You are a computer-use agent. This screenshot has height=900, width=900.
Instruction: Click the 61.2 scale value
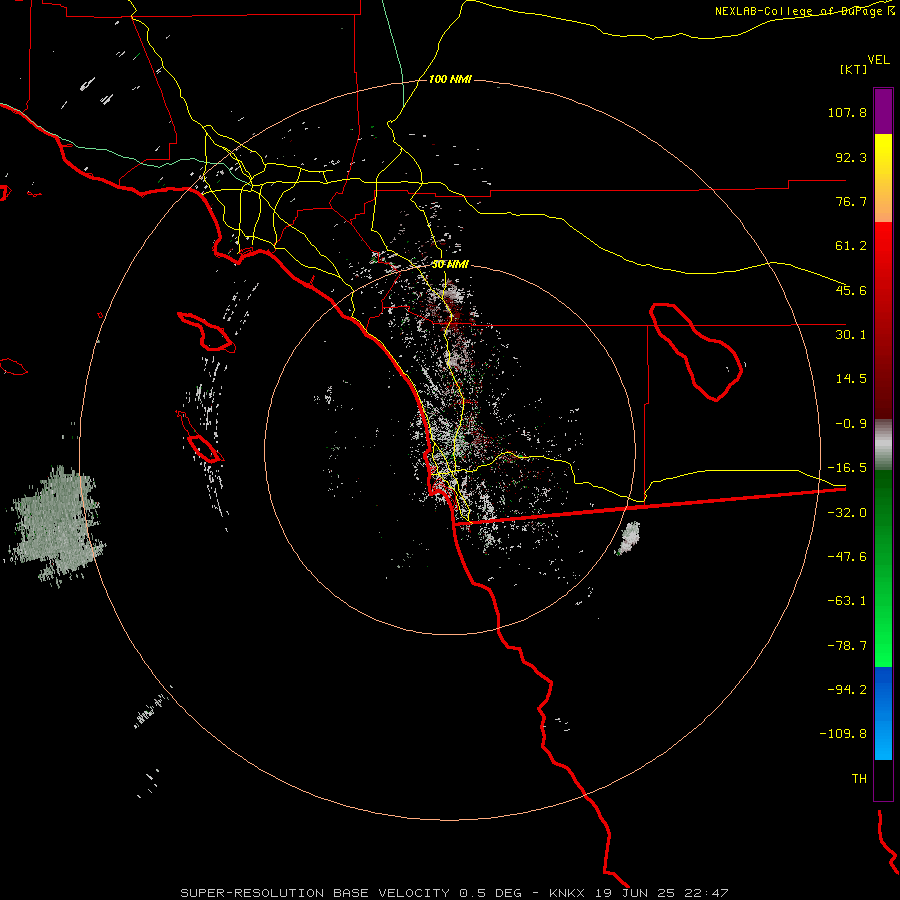pos(851,246)
